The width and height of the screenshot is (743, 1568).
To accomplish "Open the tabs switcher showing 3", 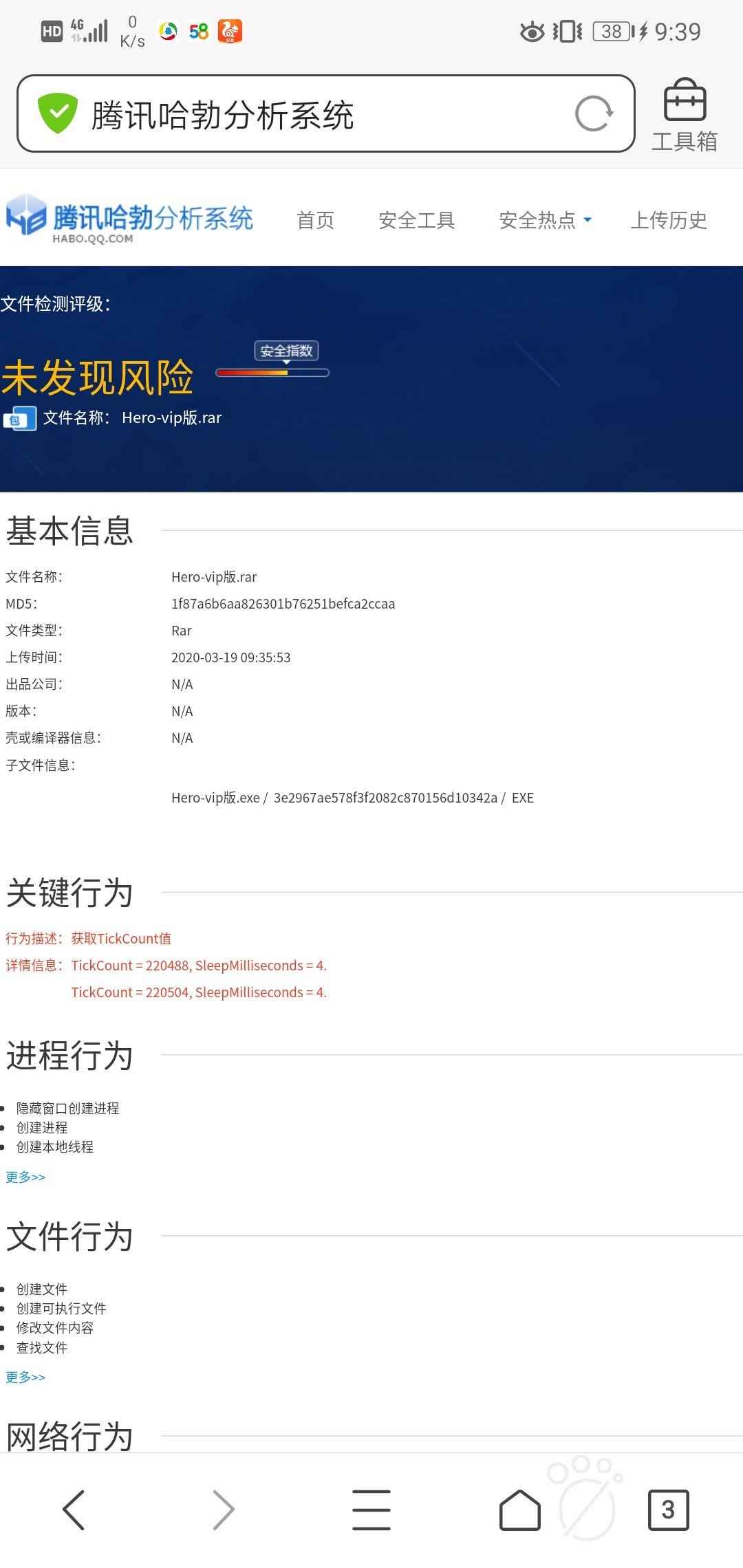I will [x=668, y=1510].
